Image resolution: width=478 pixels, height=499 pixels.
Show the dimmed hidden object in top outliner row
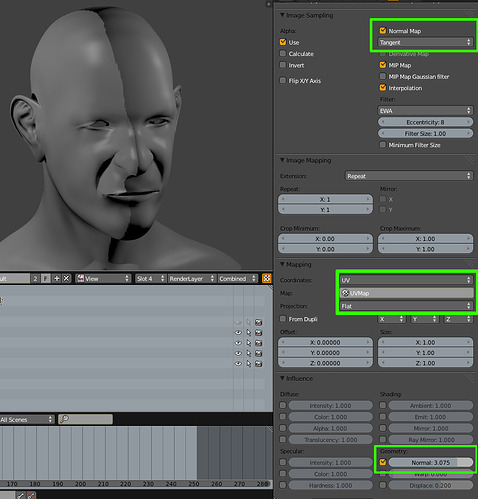[x=238, y=322]
